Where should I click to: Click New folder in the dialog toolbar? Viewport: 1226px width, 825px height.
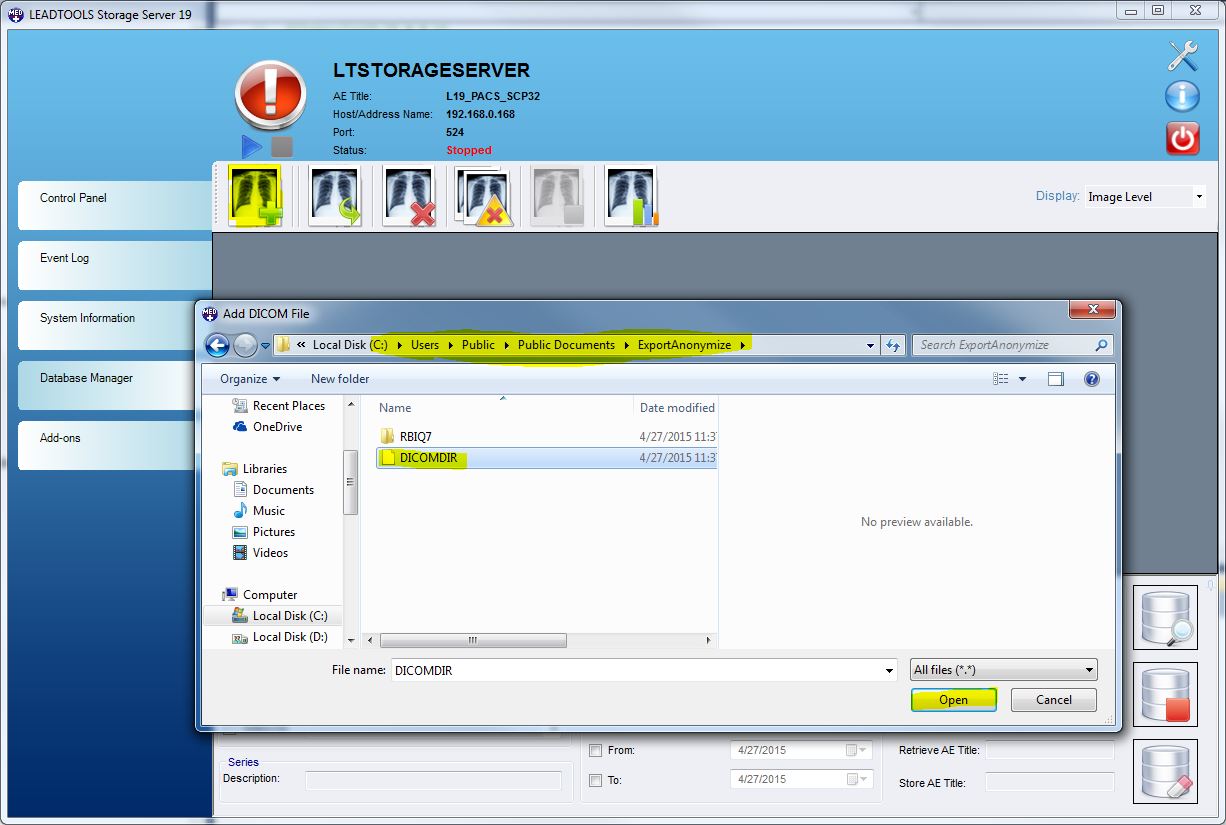point(340,379)
